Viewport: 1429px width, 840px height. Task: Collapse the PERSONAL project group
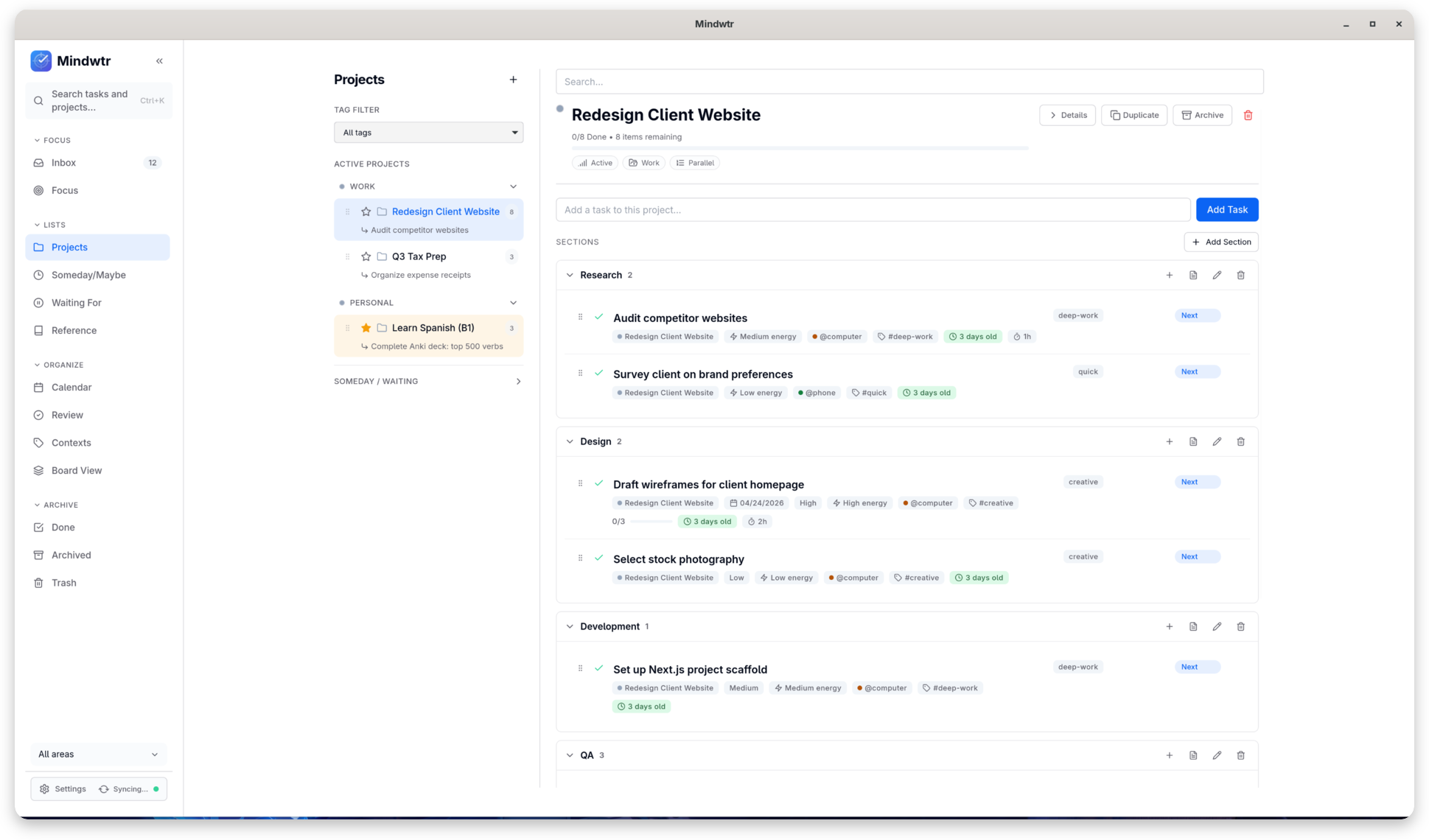tap(513, 303)
